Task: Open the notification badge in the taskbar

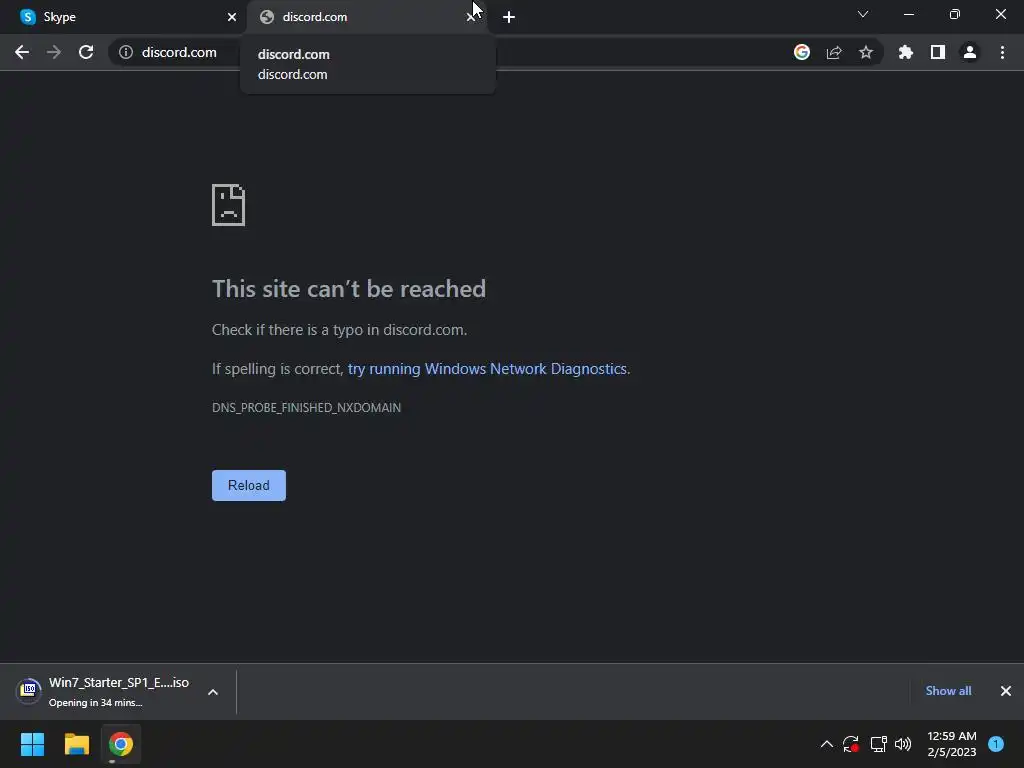Action: (x=996, y=744)
